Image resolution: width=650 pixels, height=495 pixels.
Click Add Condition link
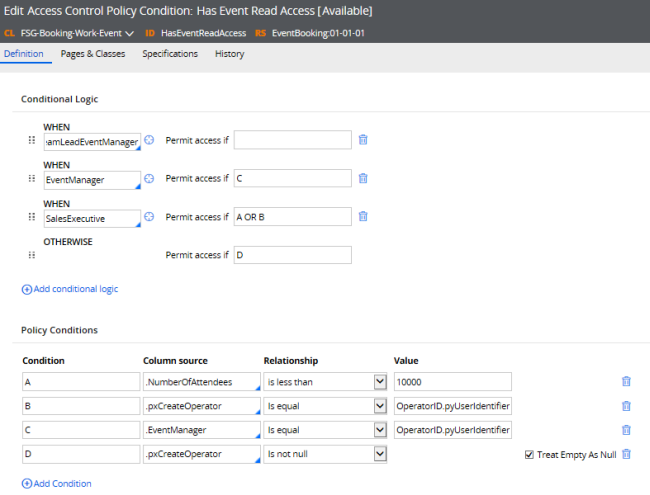(56, 483)
